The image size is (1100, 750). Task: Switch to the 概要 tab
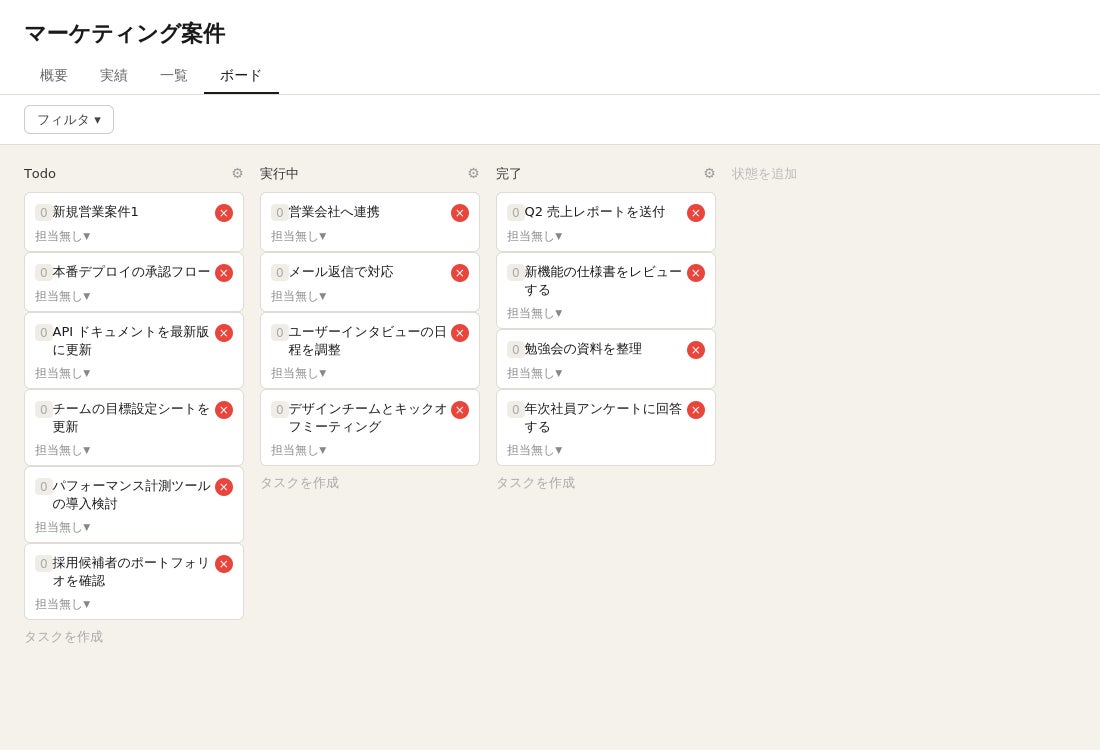click(x=54, y=76)
